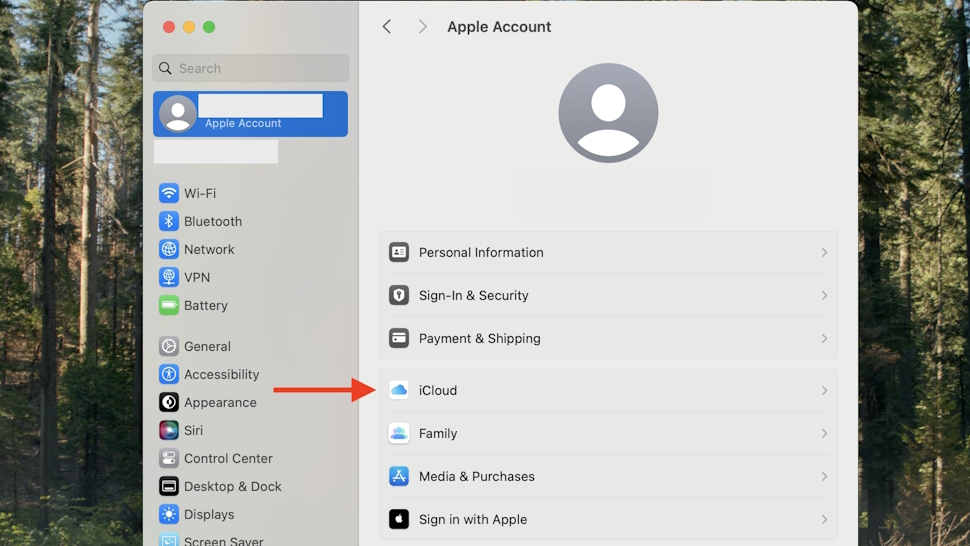Close the window with red button
This screenshot has height=546, width=970.
[x=168, y=27]
